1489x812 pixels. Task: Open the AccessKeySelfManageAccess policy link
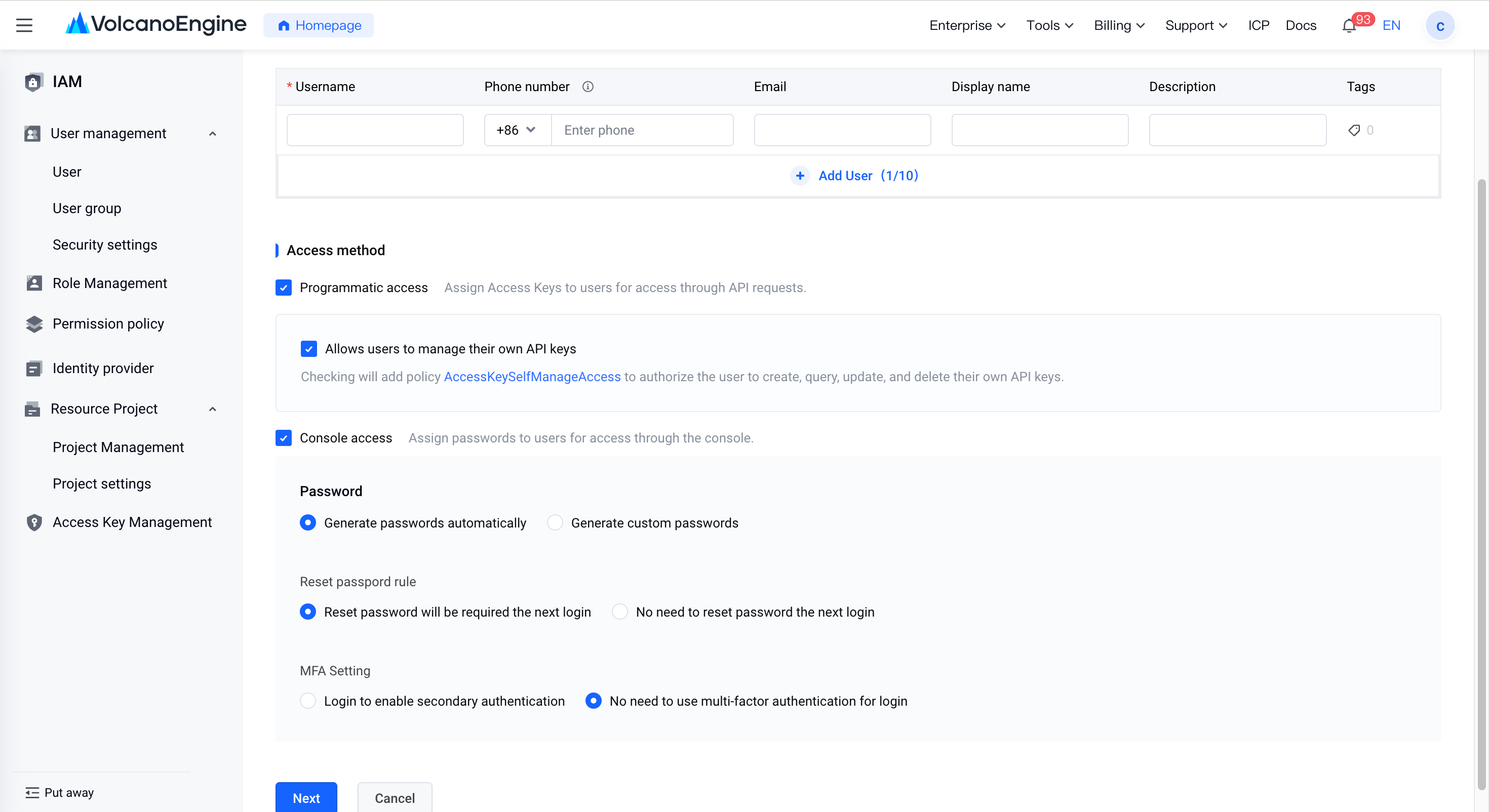532,377
